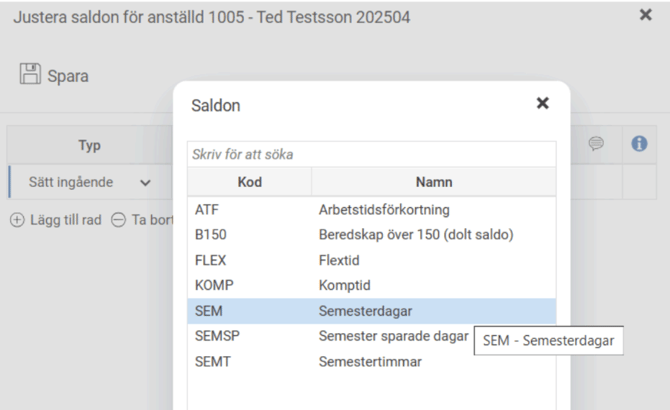Click the blue info column icon
This screenshot has height=410, width=670.
pos(639,144)
